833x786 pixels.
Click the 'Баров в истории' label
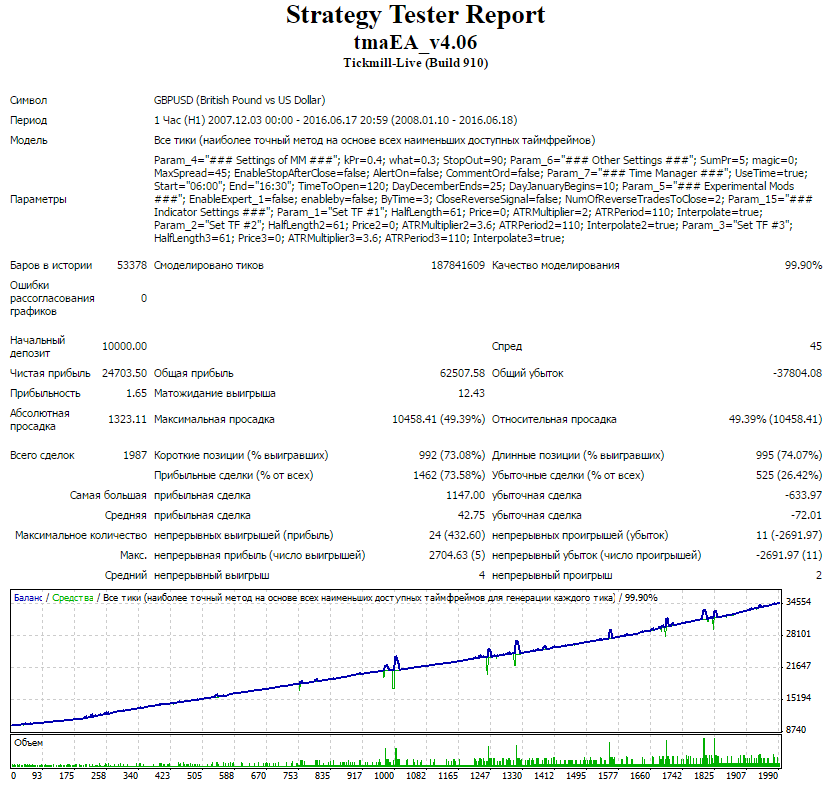tap(51, 266)
